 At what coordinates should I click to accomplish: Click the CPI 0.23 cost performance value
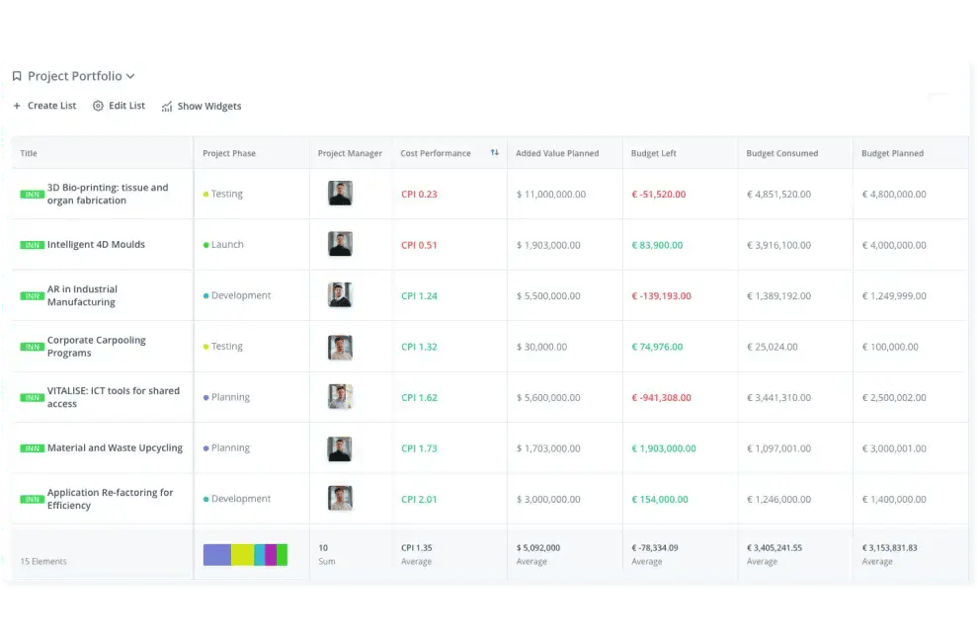pos(419,194)
